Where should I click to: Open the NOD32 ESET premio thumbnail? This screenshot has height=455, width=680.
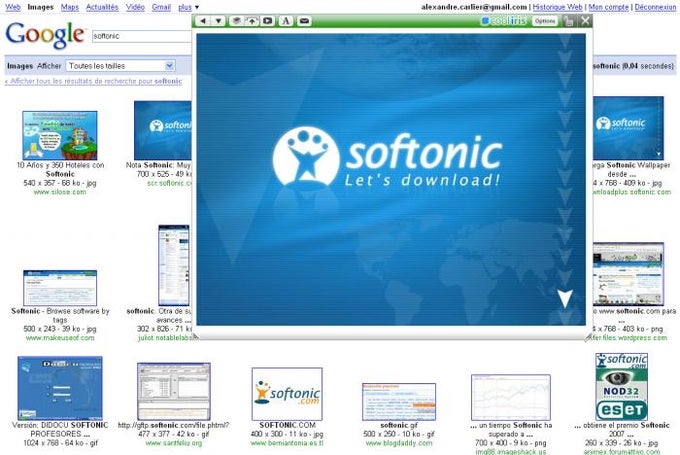(x=621, y=386)
